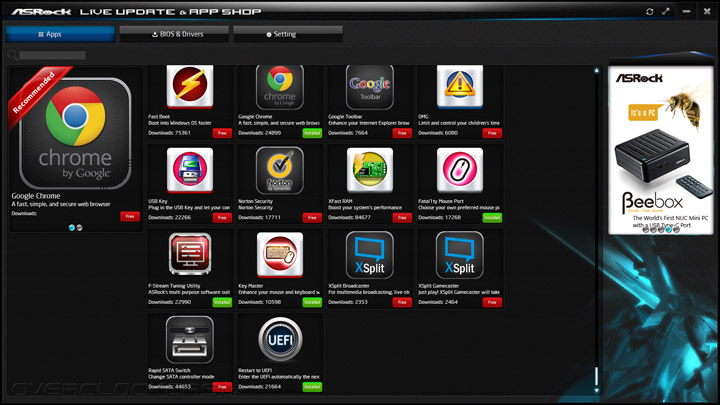Click Free button for Rapid SATA Switch
Image resolution: width=720 pixels, height=405 pixels.
click(x=222, y=387)
